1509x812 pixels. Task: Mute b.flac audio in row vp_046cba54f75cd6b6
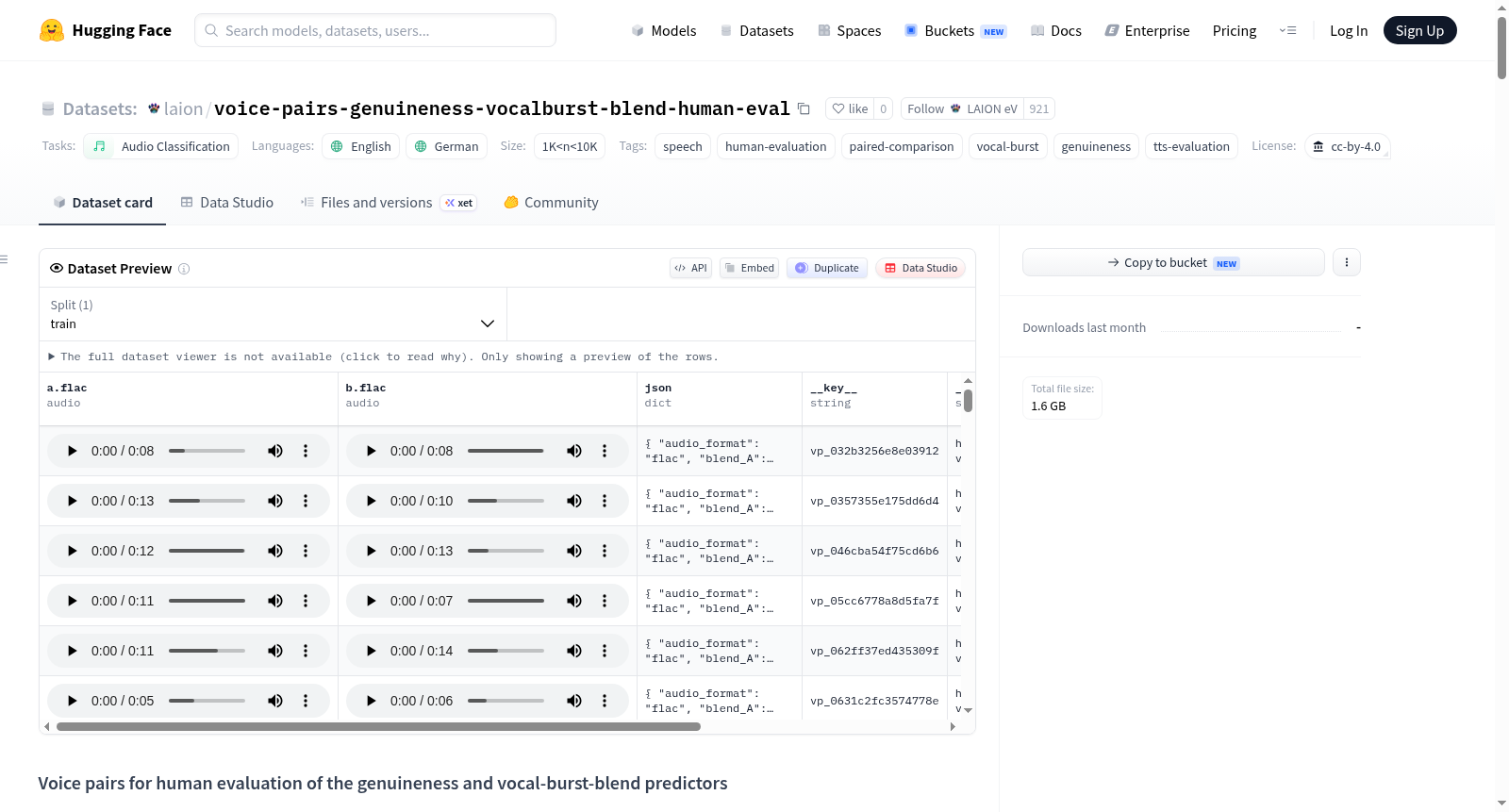click(x=574, y=551)
